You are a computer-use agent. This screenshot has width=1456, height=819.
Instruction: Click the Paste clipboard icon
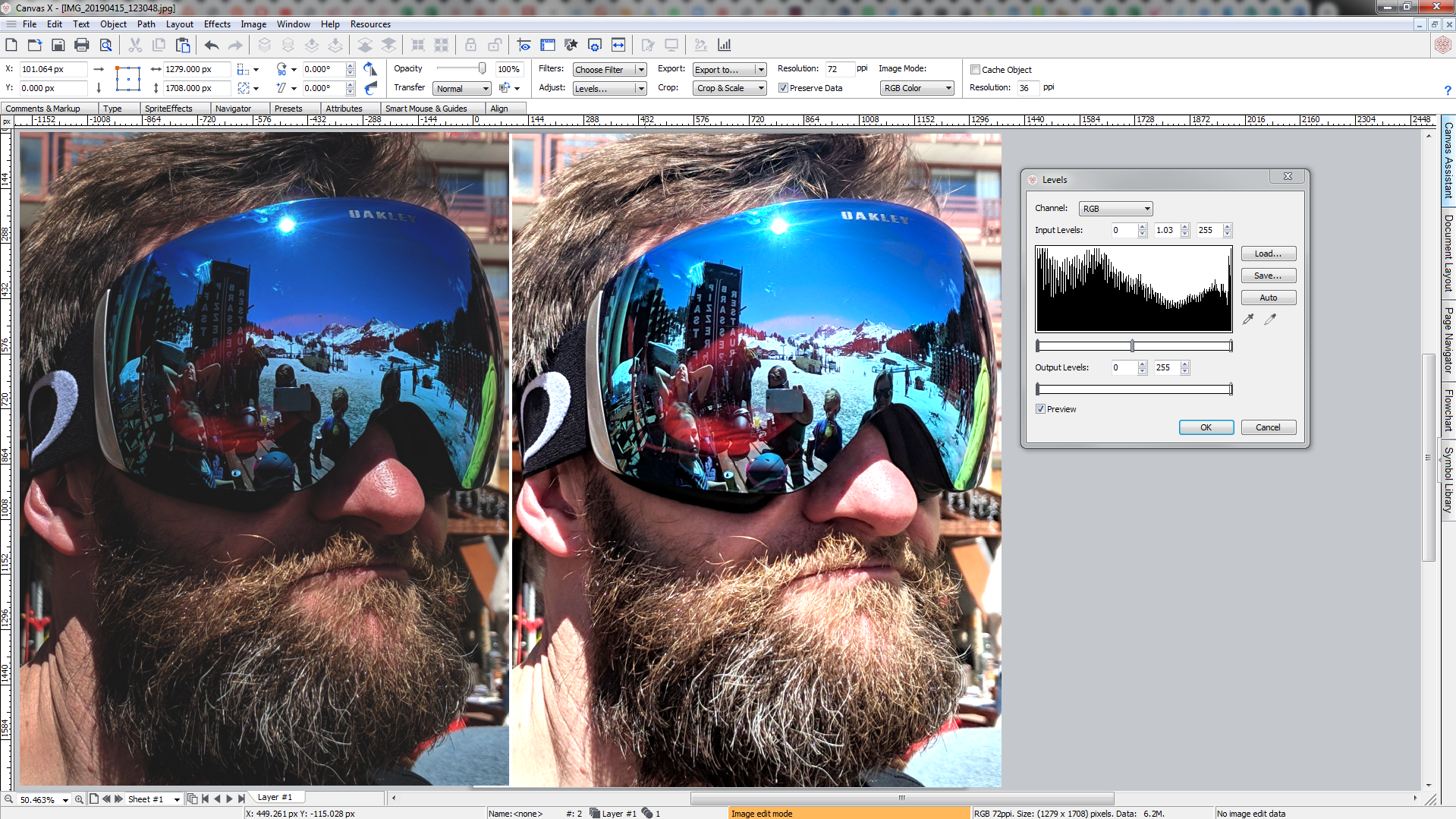click(183, 46)
